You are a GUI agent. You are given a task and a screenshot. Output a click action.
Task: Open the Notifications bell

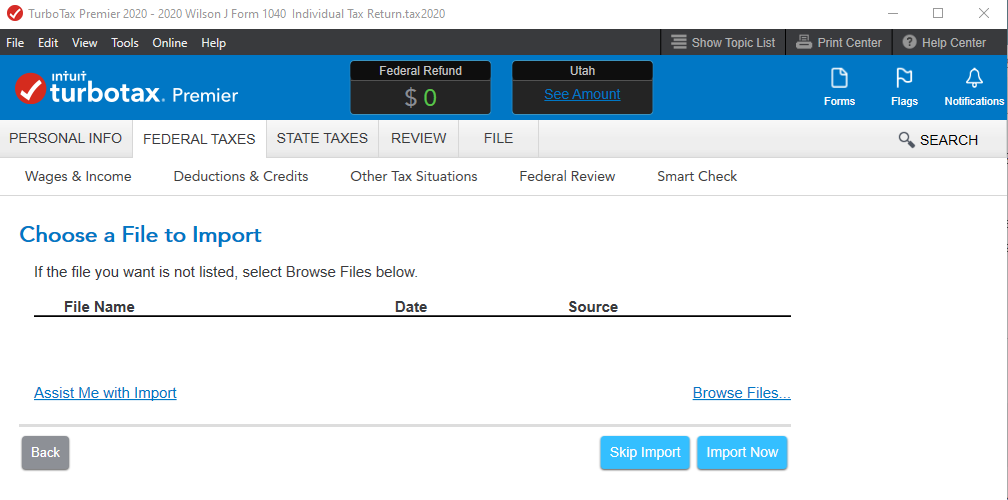point(974,87)
